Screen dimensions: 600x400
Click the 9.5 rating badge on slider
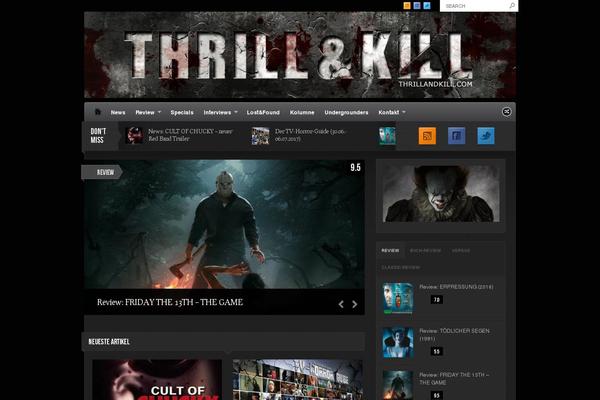(x=355, y=168)
